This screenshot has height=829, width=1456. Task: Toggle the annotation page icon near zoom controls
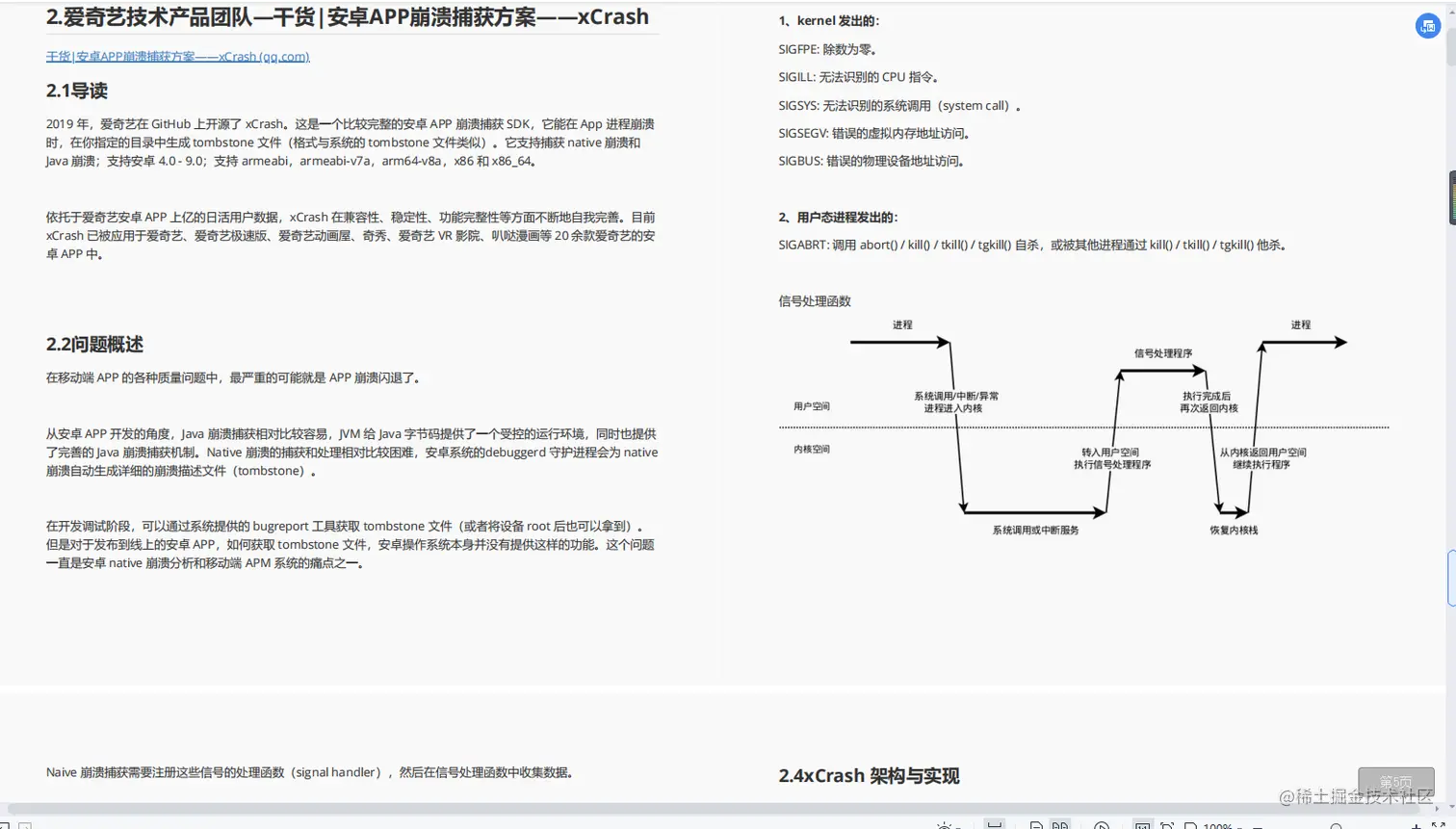1189,825
